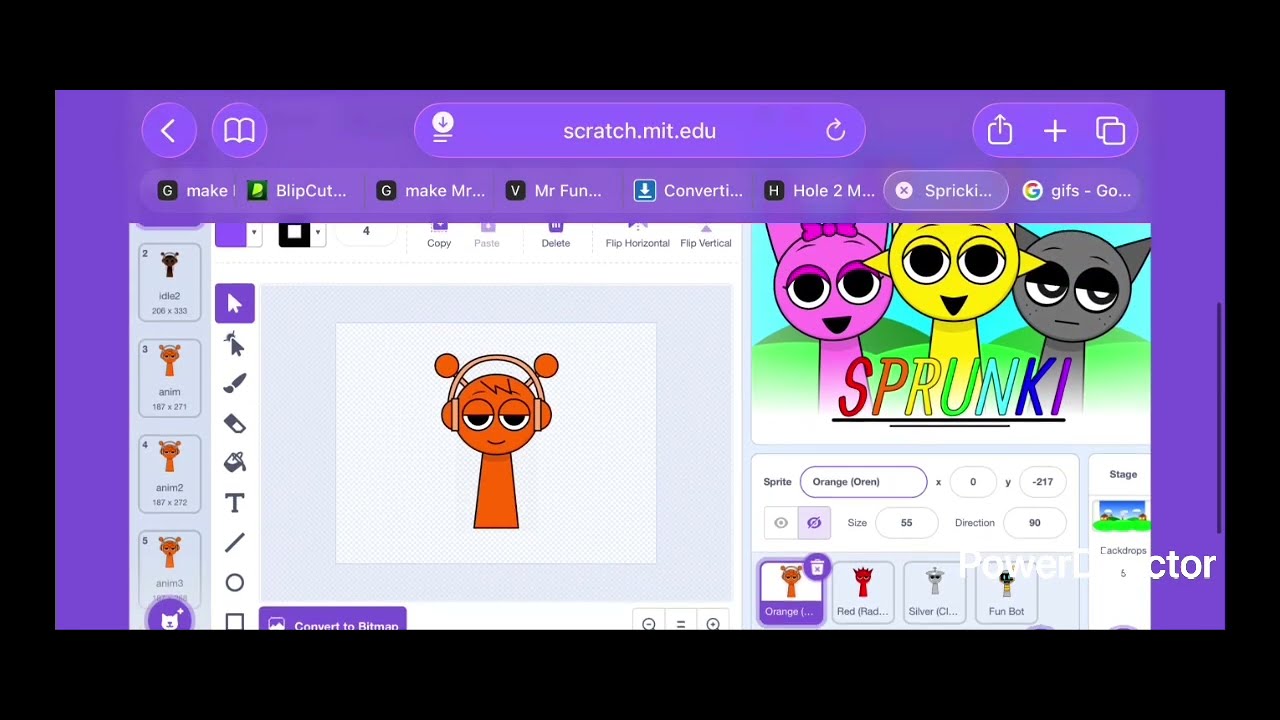Show the sprite with the eye toggle

click(x=781, y=523)
